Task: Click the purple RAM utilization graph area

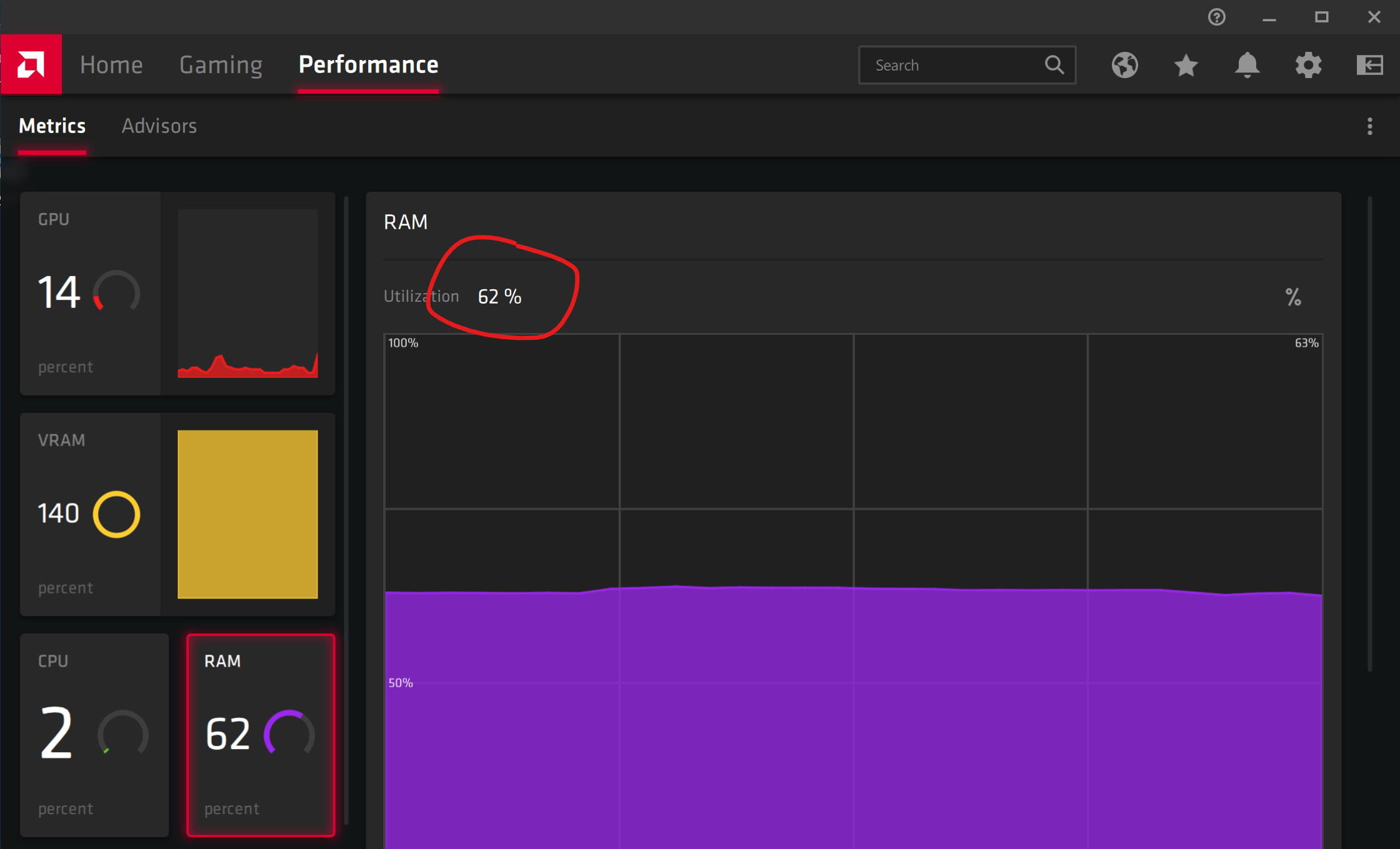Action: [853, 718]
